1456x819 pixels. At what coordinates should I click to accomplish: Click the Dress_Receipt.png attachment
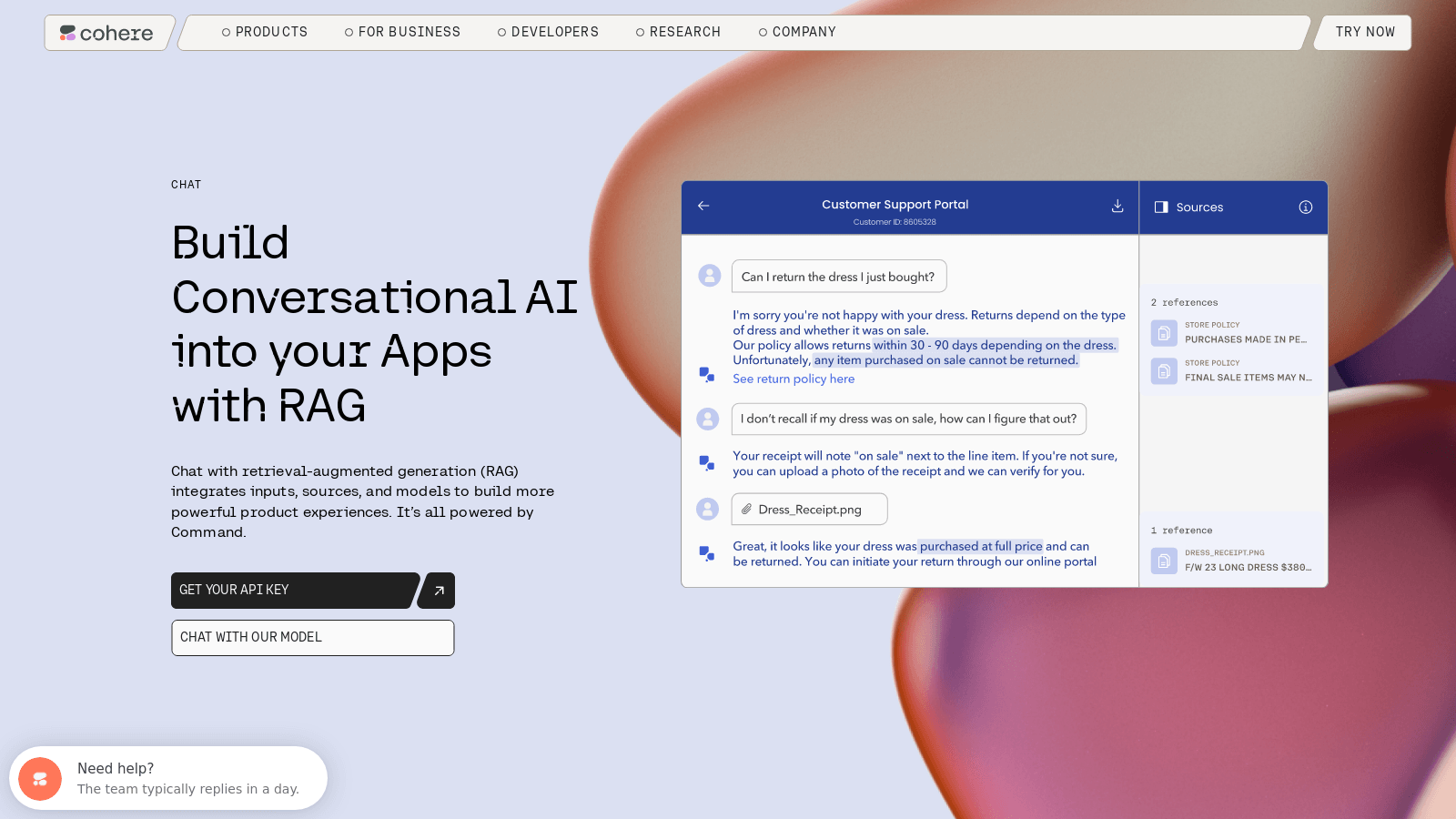point(809,510)
